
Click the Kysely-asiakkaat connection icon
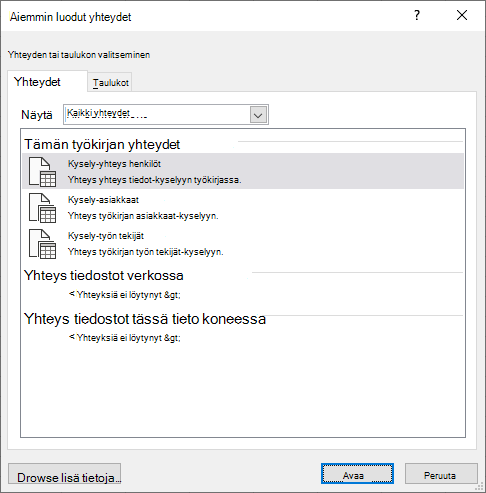pyautogui.click(x=42, y=208)
